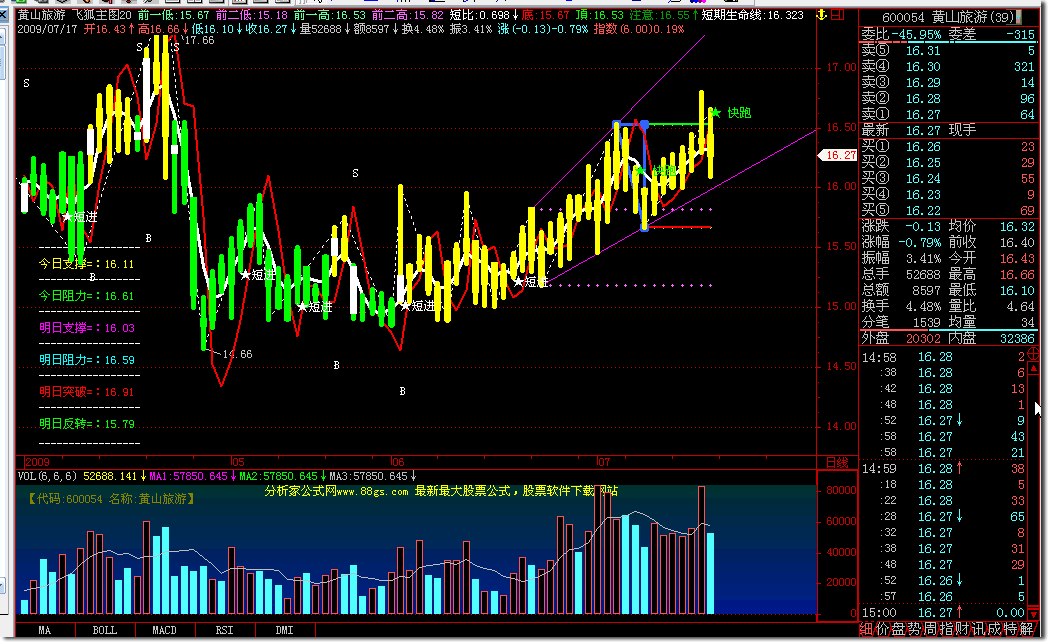Open the 财 tab in bottom-right panel
1051x644 pixels.
click(963, 629)
